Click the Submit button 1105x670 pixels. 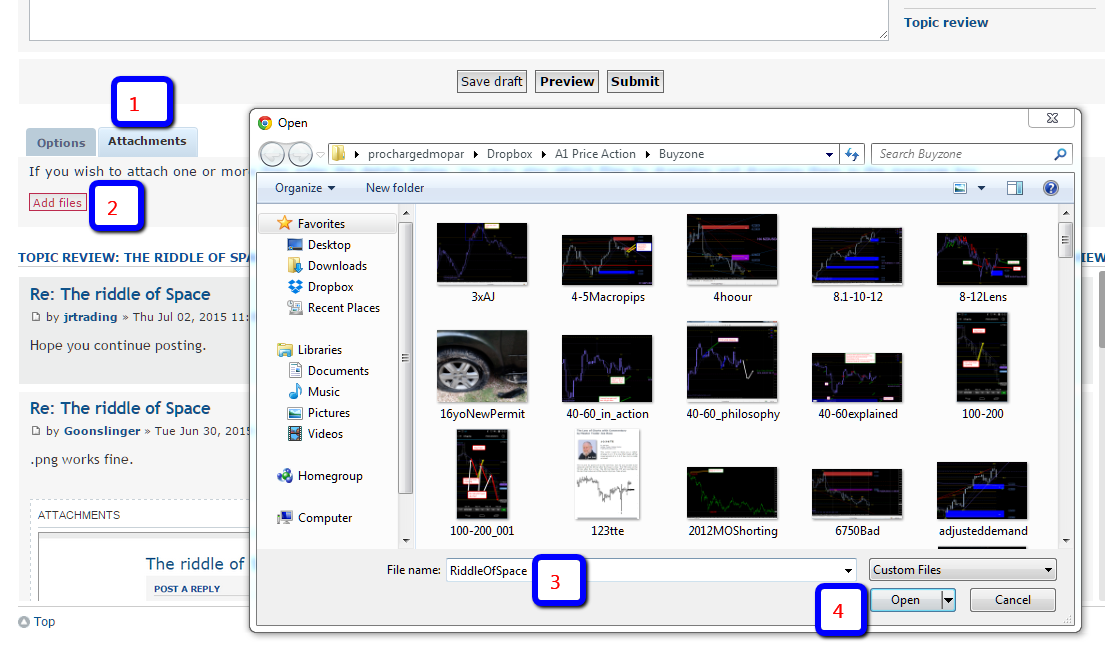[635, 82]
